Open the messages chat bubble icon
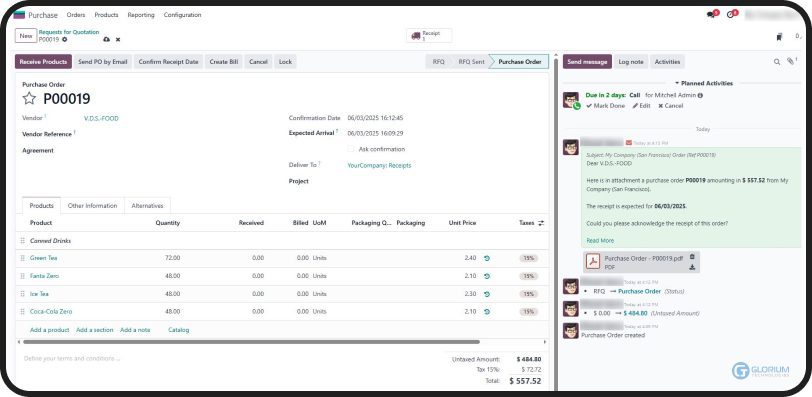812x397 pixels. coord(710,15)
